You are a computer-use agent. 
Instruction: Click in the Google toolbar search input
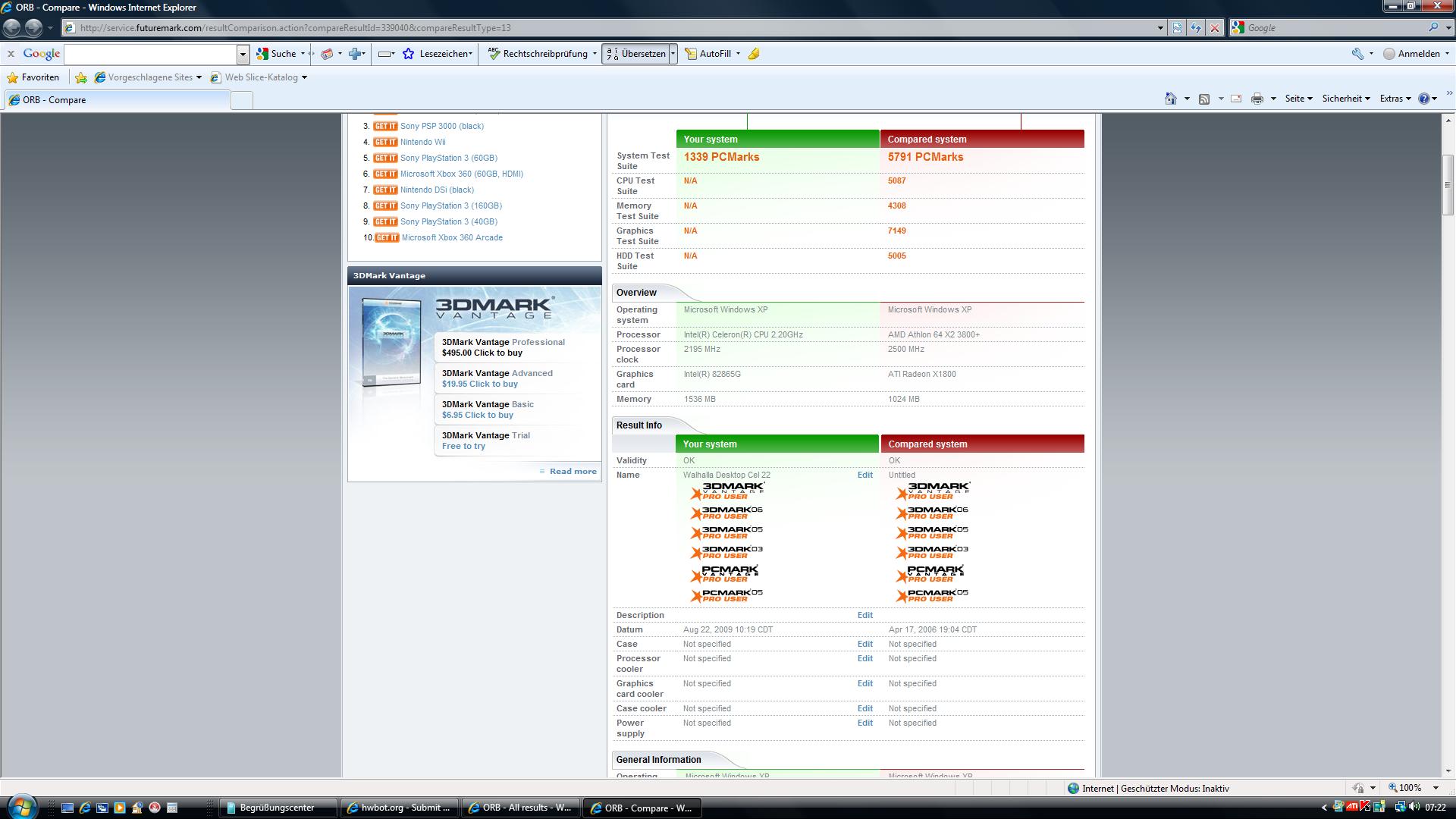point(151,54)
